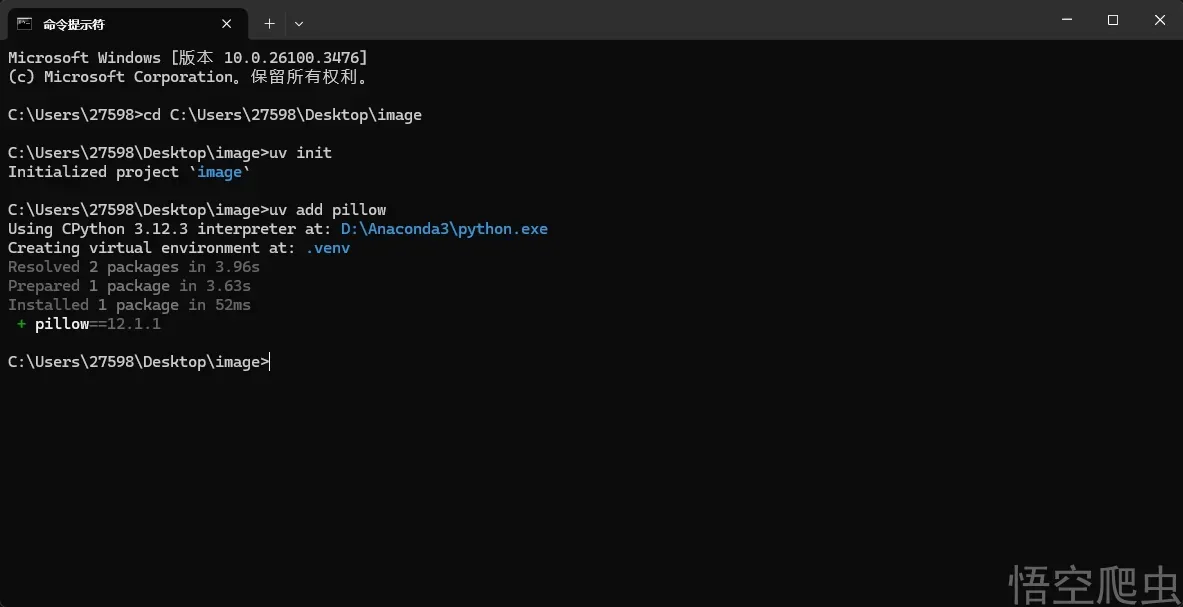Open a new tab with the plus button

269,23
